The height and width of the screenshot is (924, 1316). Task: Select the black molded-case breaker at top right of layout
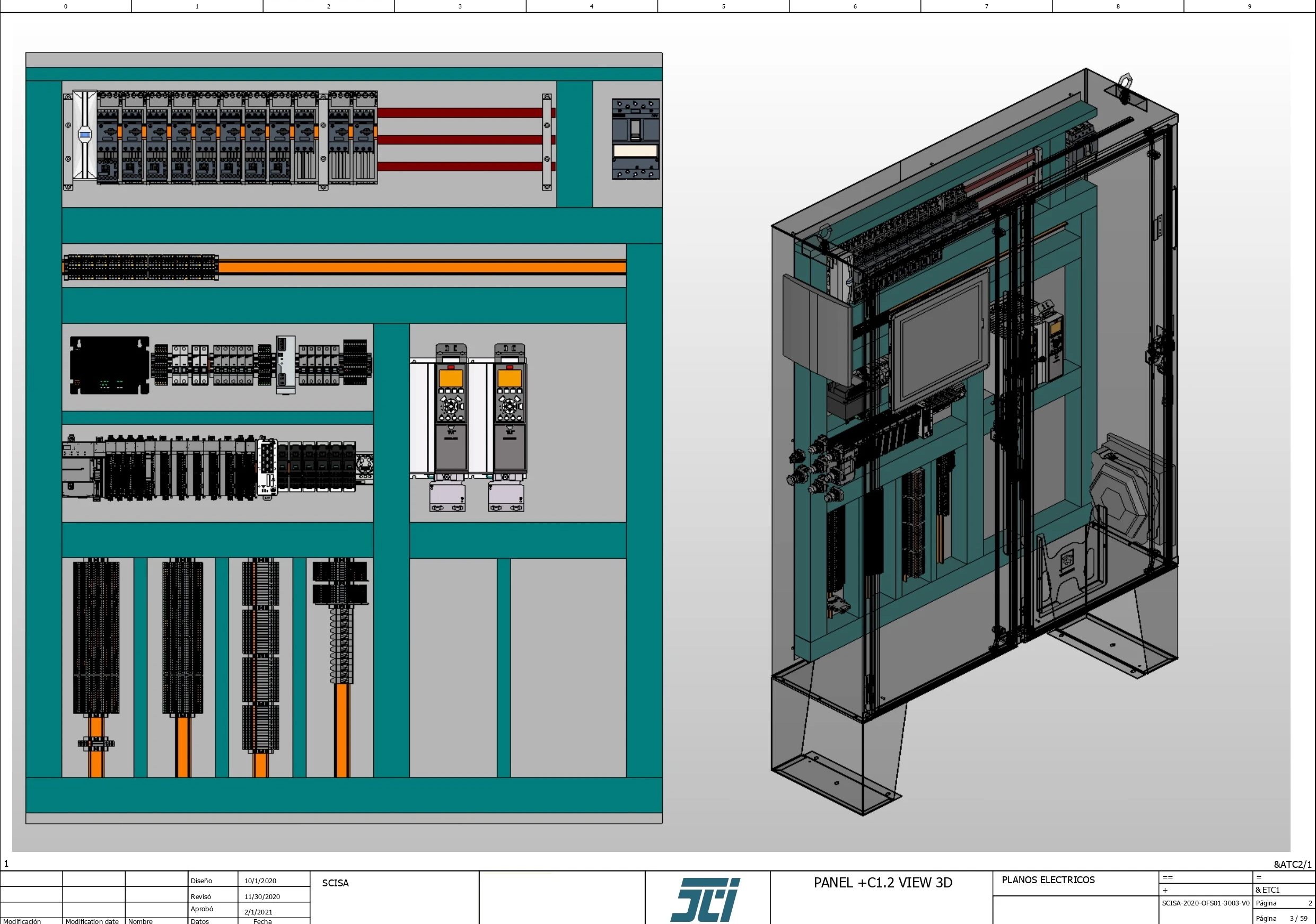pyautogui.click(x=635, y=139)
